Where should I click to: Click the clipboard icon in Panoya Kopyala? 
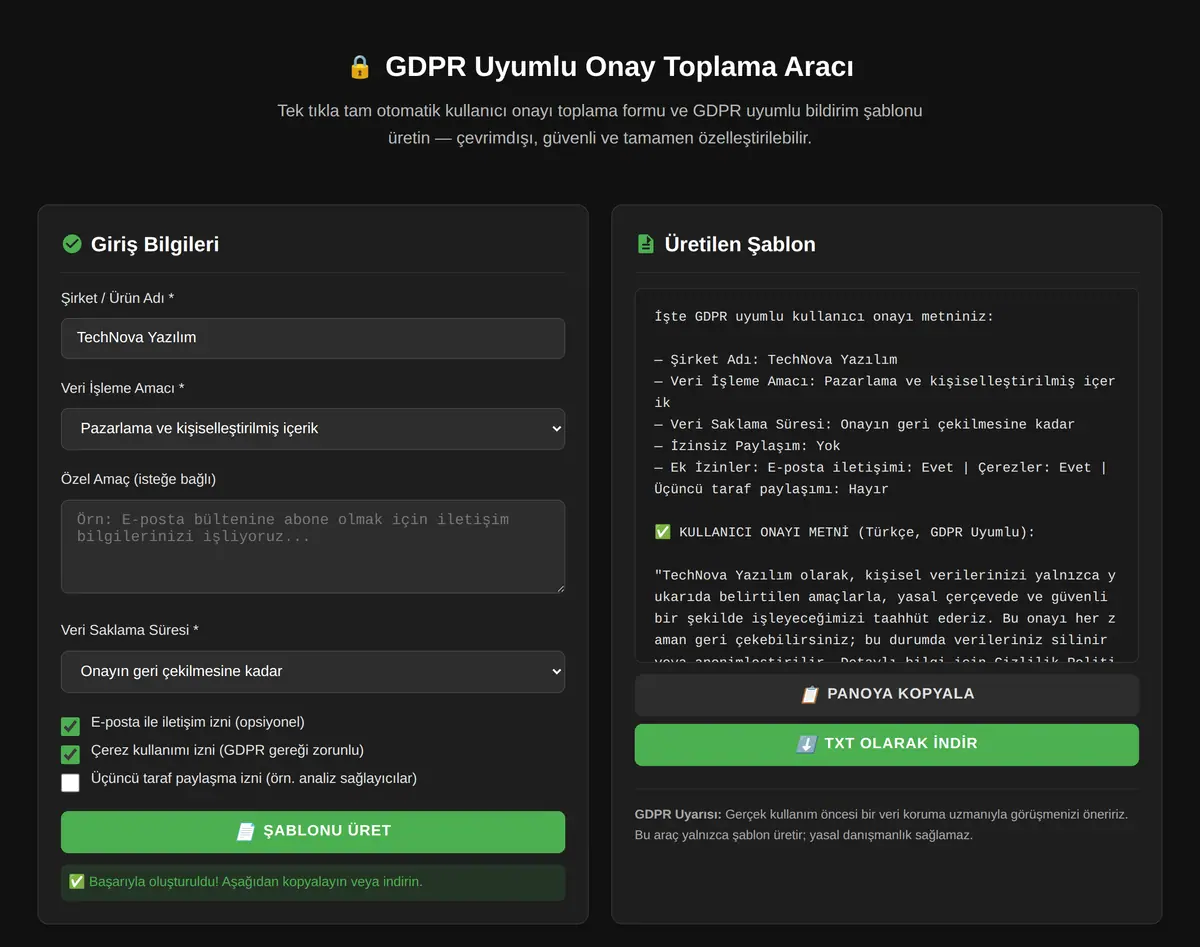pos(810,694)
